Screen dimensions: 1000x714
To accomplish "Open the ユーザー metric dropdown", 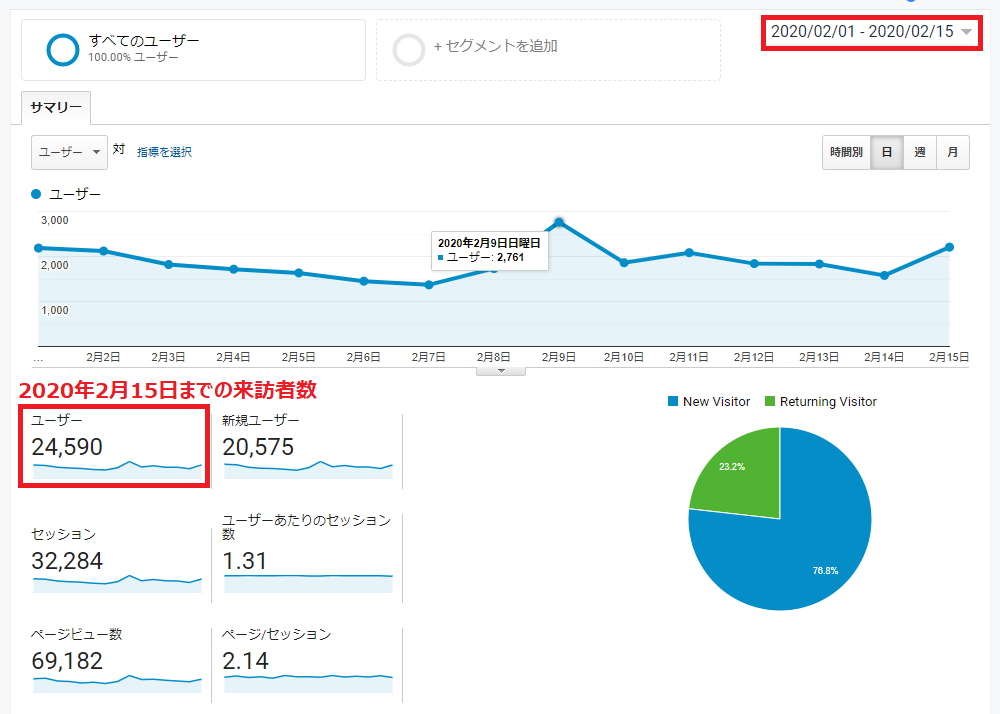I will coord(69,152).
